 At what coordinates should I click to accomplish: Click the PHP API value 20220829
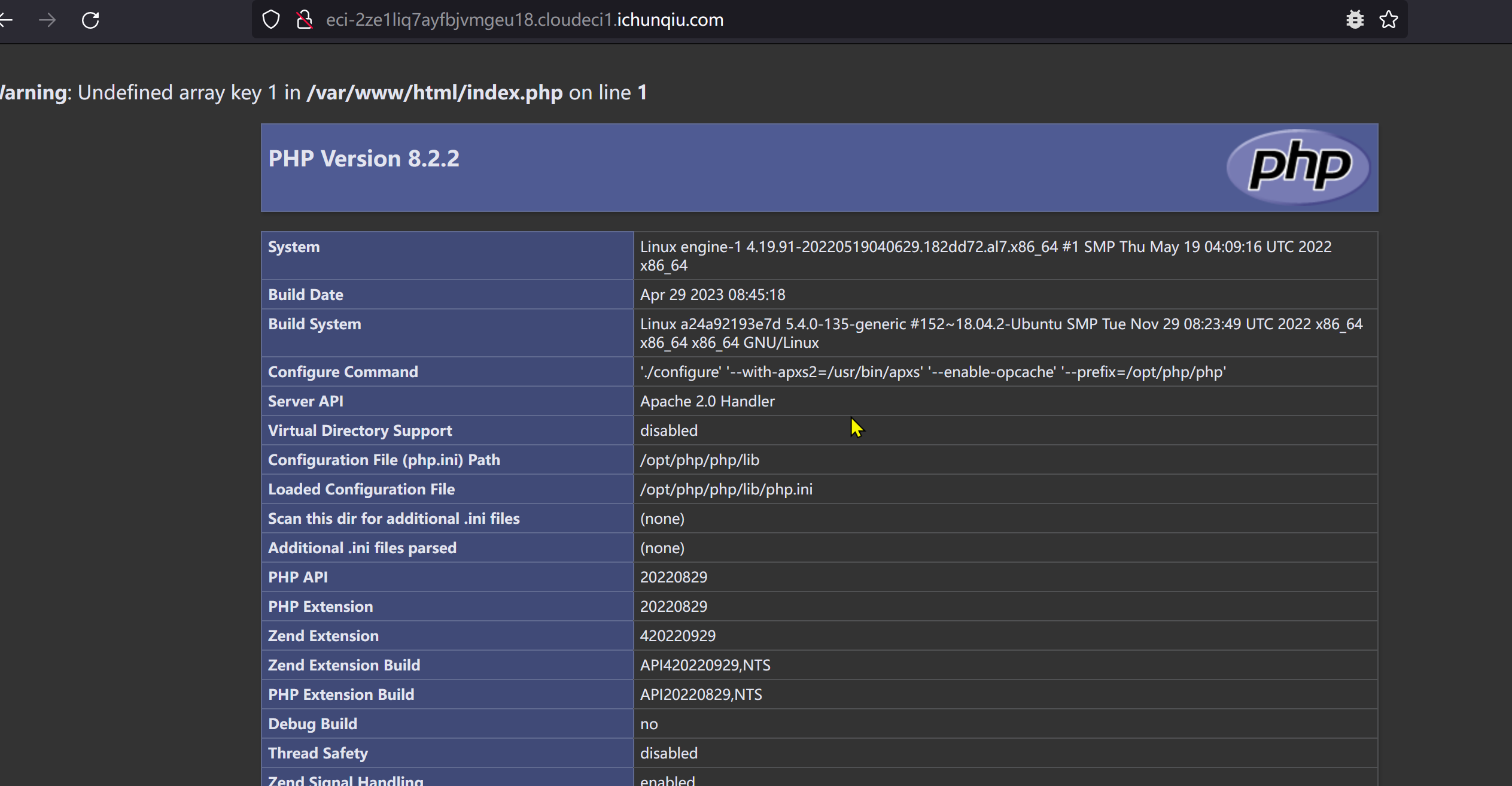point(674,578)
